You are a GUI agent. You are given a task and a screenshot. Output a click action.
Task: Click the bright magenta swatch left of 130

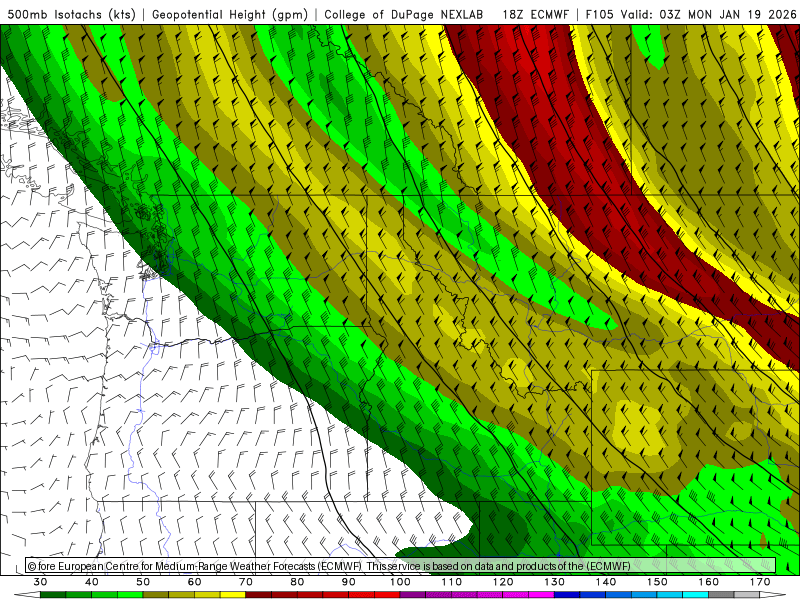pyautogui.click(x=542, y=595)
